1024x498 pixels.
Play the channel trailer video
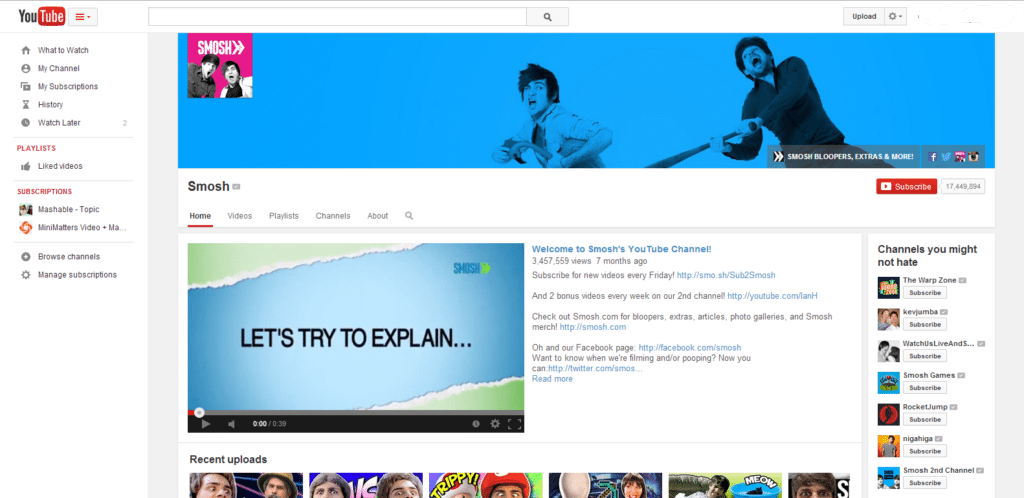pos(205,424)
